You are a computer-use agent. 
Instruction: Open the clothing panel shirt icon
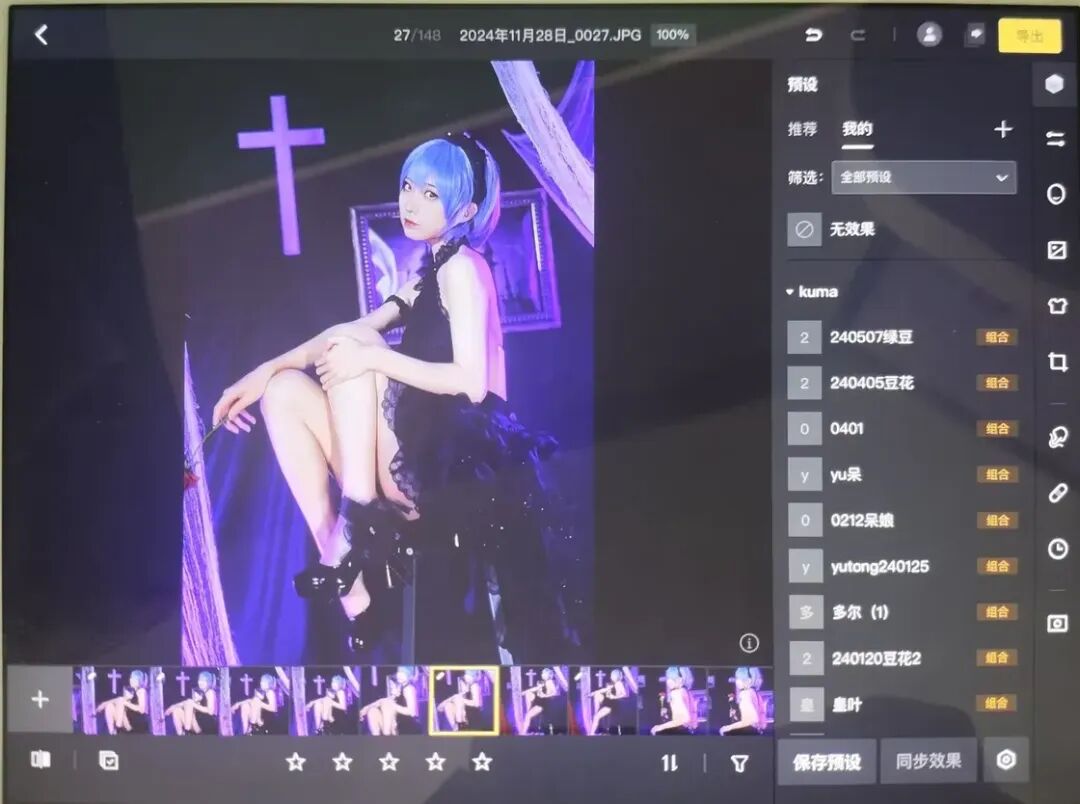[1057, 305]
